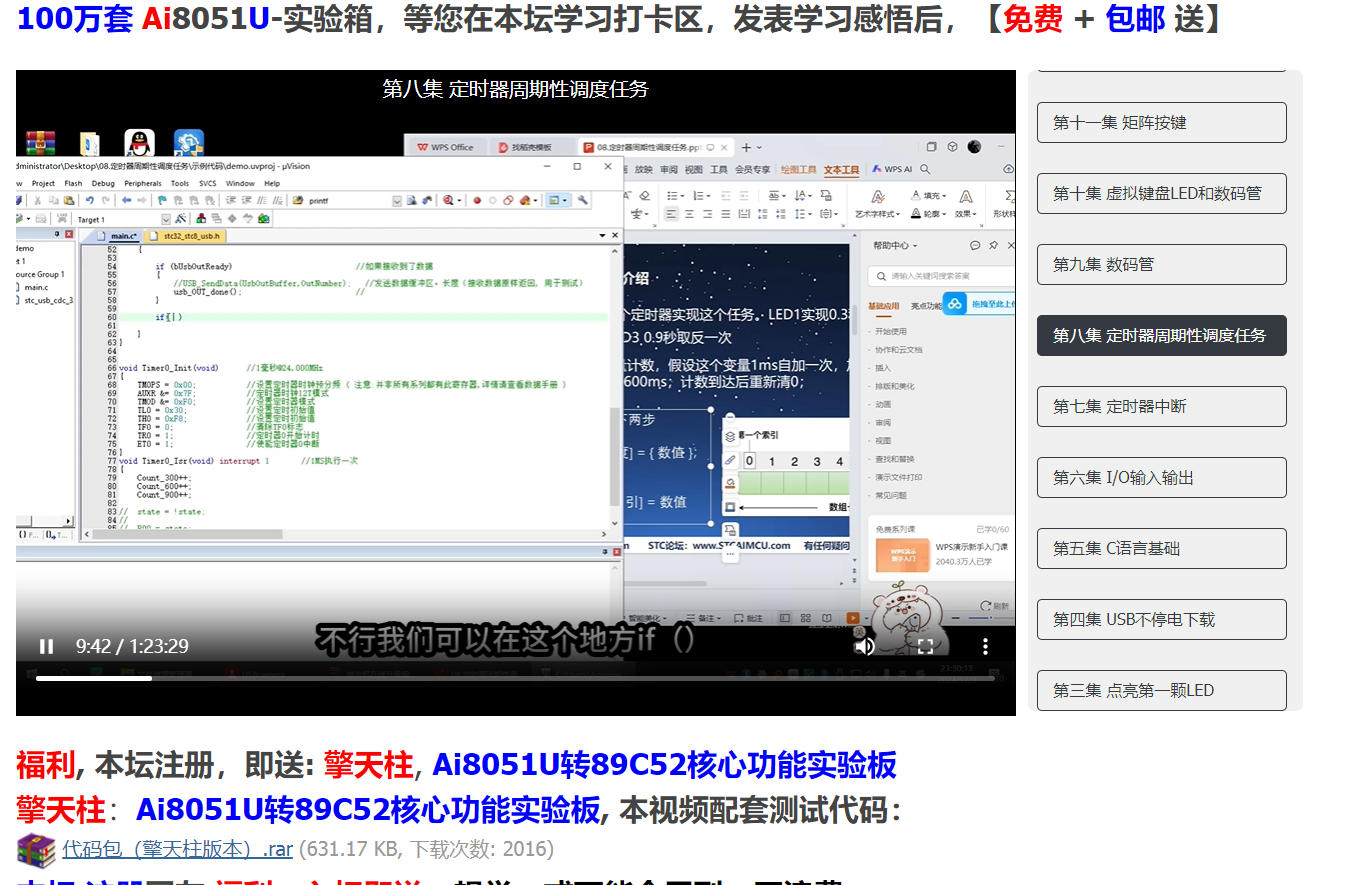This screenshot has width=1345, height=885.
Task: Toggle center text alignment in WPS
Action: (x=691, y=214)
